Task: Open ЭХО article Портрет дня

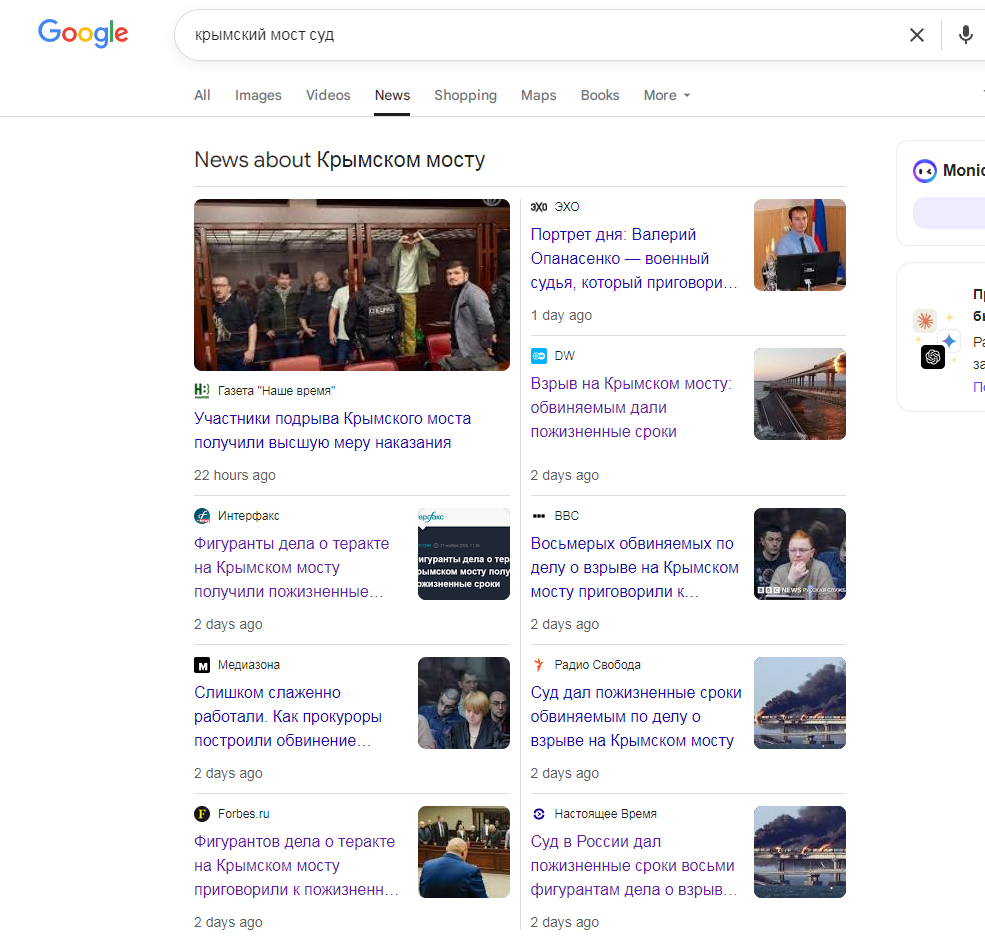Action: tap(634, 258)
